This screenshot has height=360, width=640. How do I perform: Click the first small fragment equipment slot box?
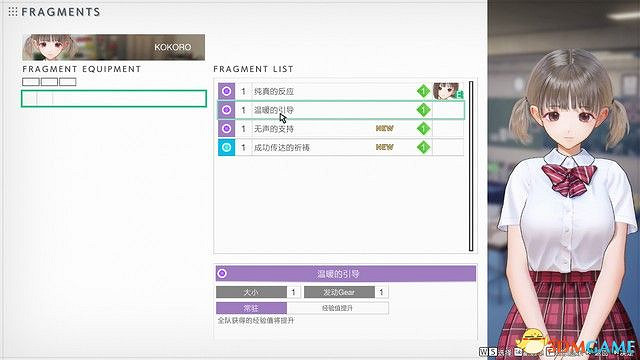[31, 82]
